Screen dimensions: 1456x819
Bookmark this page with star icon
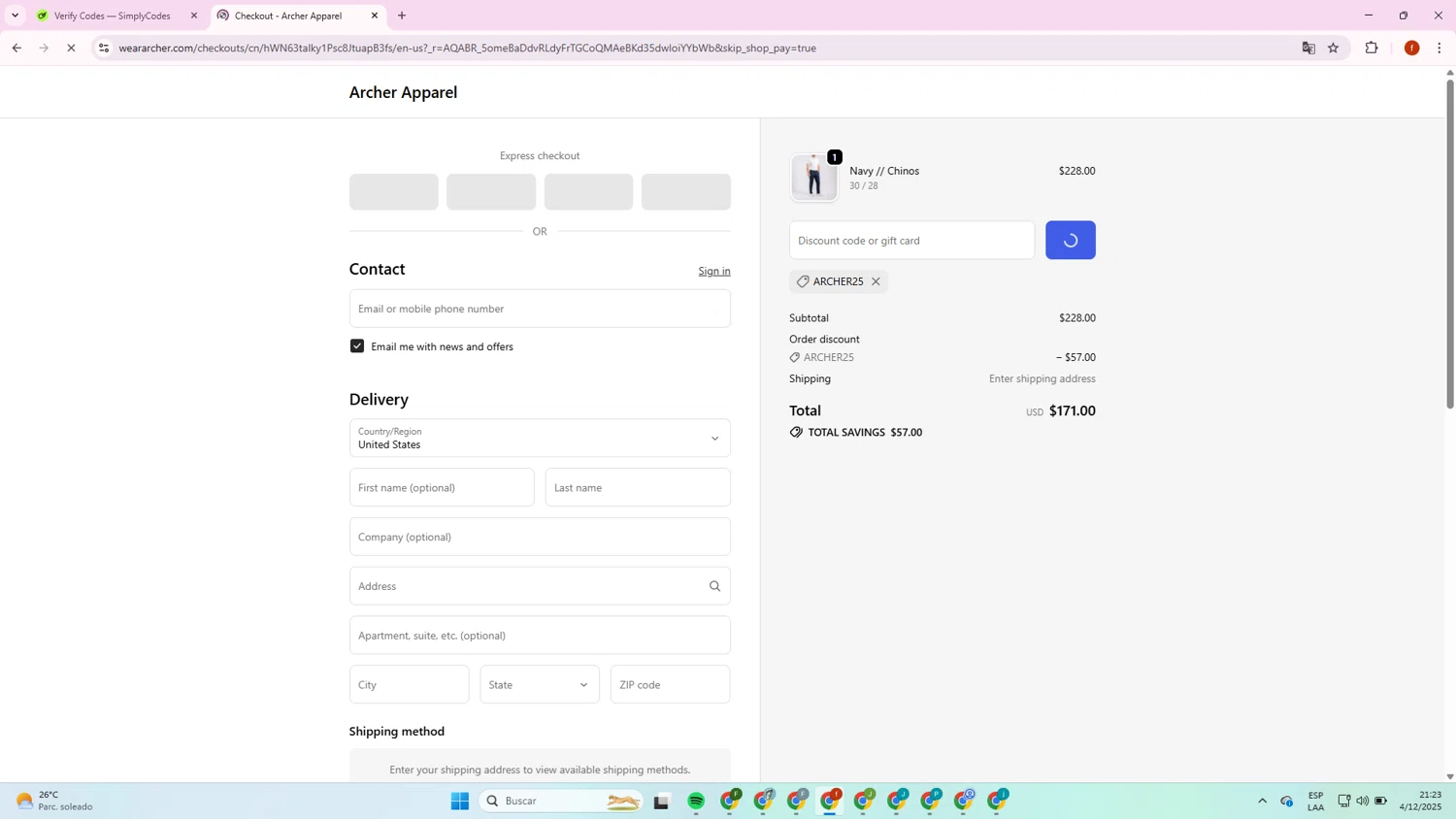(1334, 48)
